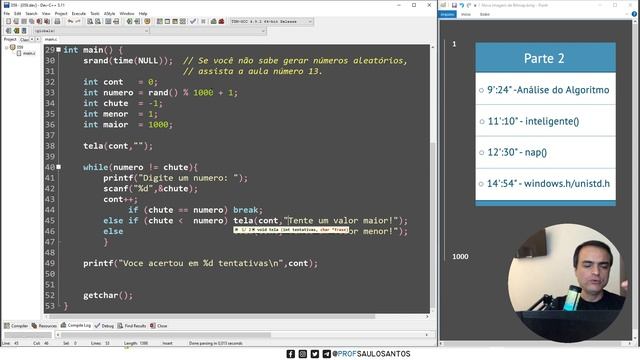Click the Open file icon in Dev-C++ toolbar
Image resolution: width=640 pixels, height=360 pixels.
pyautogui.click(x=16, y=21)
